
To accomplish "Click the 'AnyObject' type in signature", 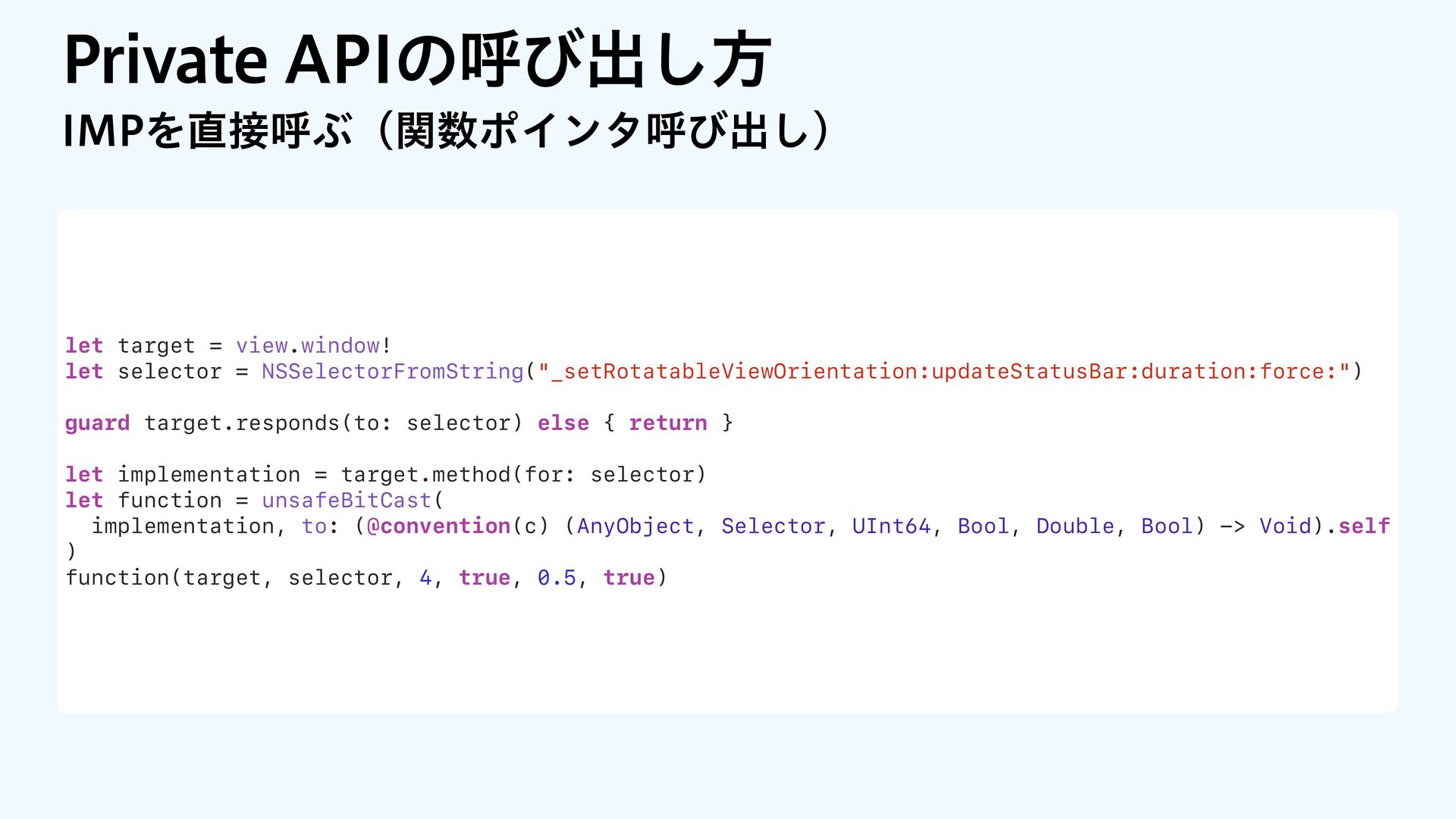I will point(635,526).
